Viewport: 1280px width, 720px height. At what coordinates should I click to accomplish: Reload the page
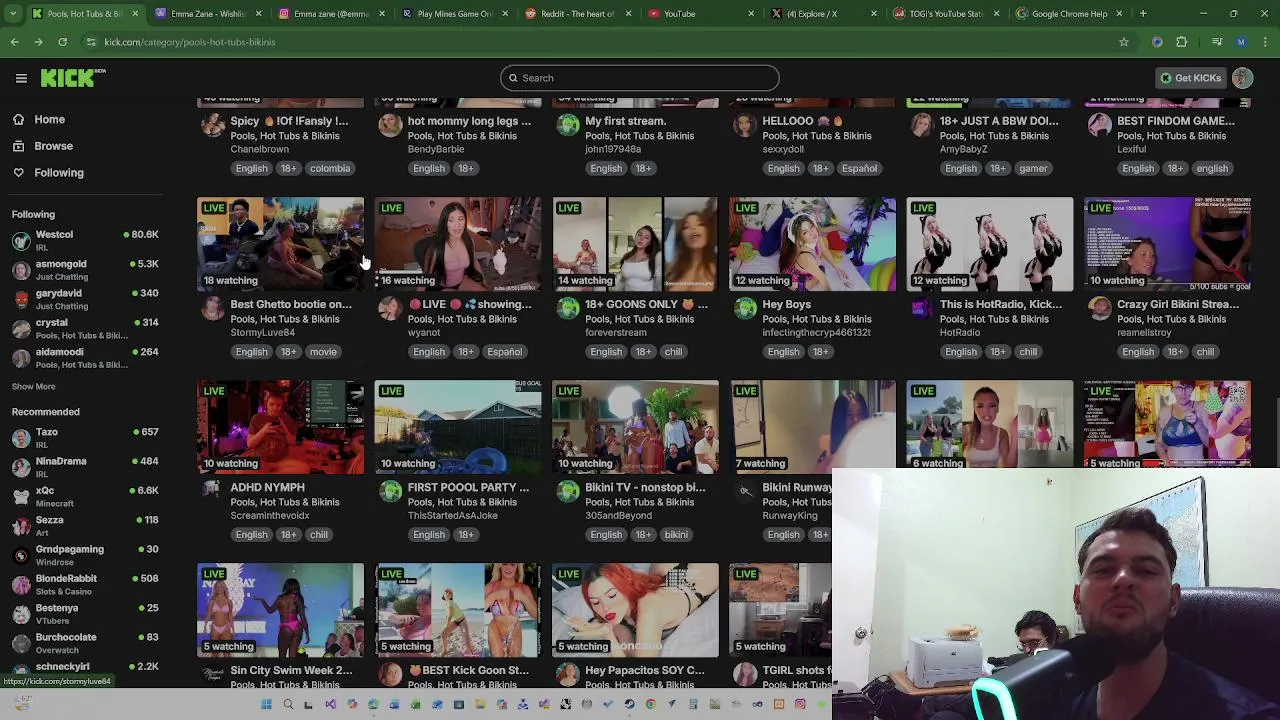[62, 42]
